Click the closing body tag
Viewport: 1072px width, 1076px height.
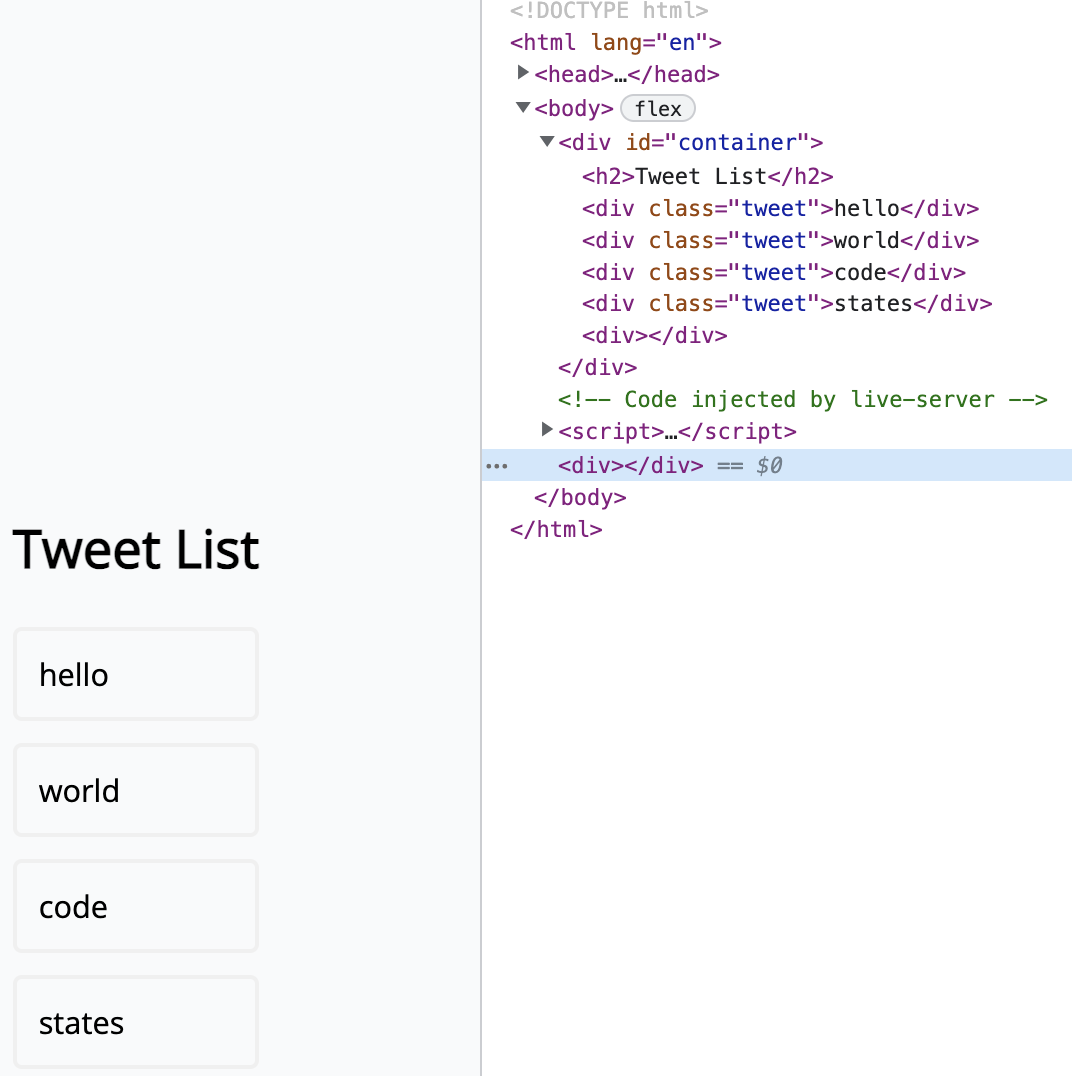pyautogui.click(x=580, y=497)
